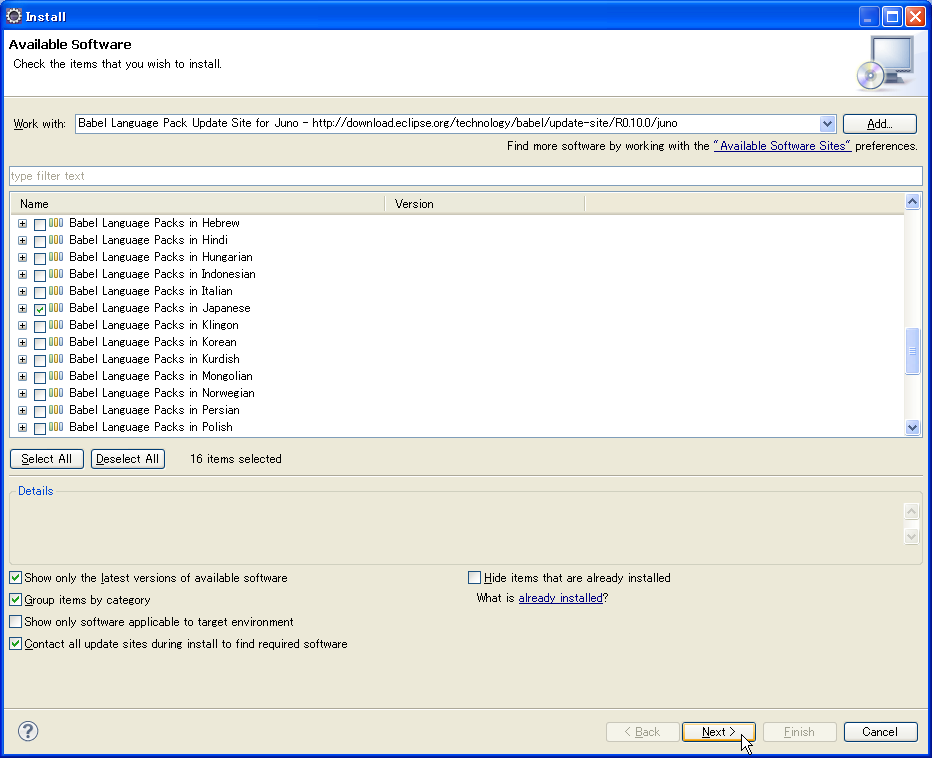Open the already installed link

561,598
